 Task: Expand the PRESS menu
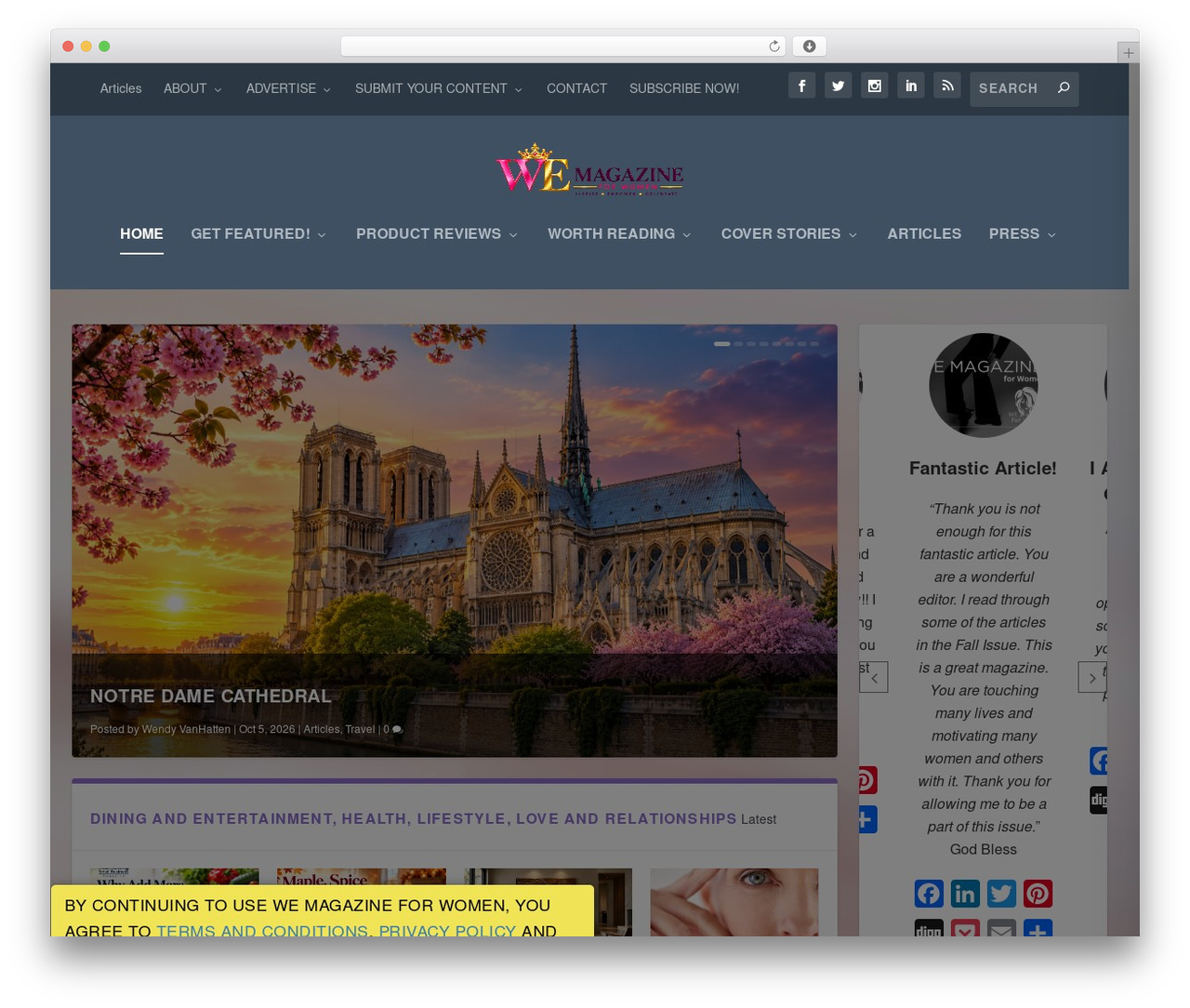coord(1023,234)
